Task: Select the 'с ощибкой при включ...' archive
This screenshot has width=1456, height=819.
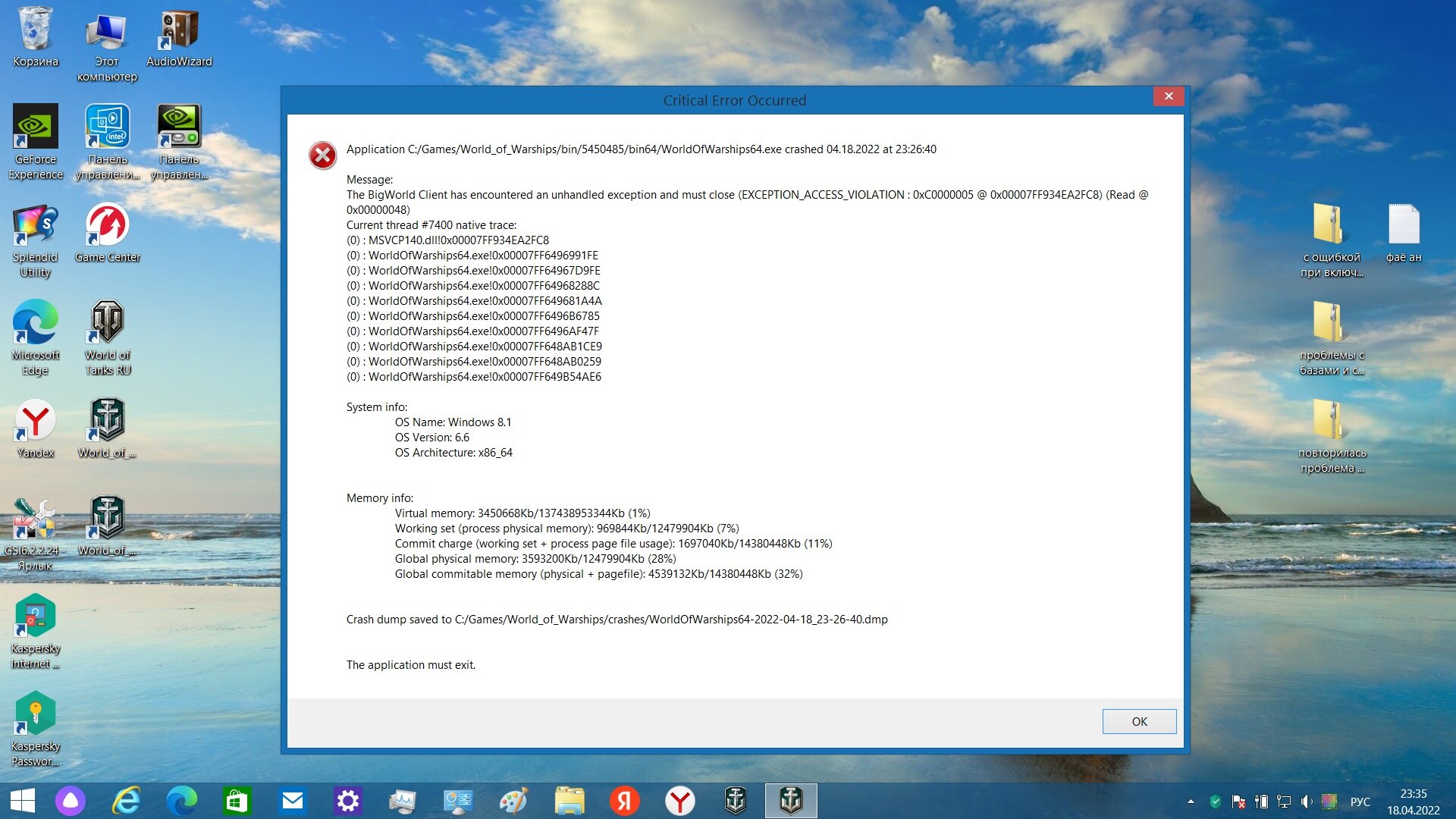Action: click(1332, 240)
